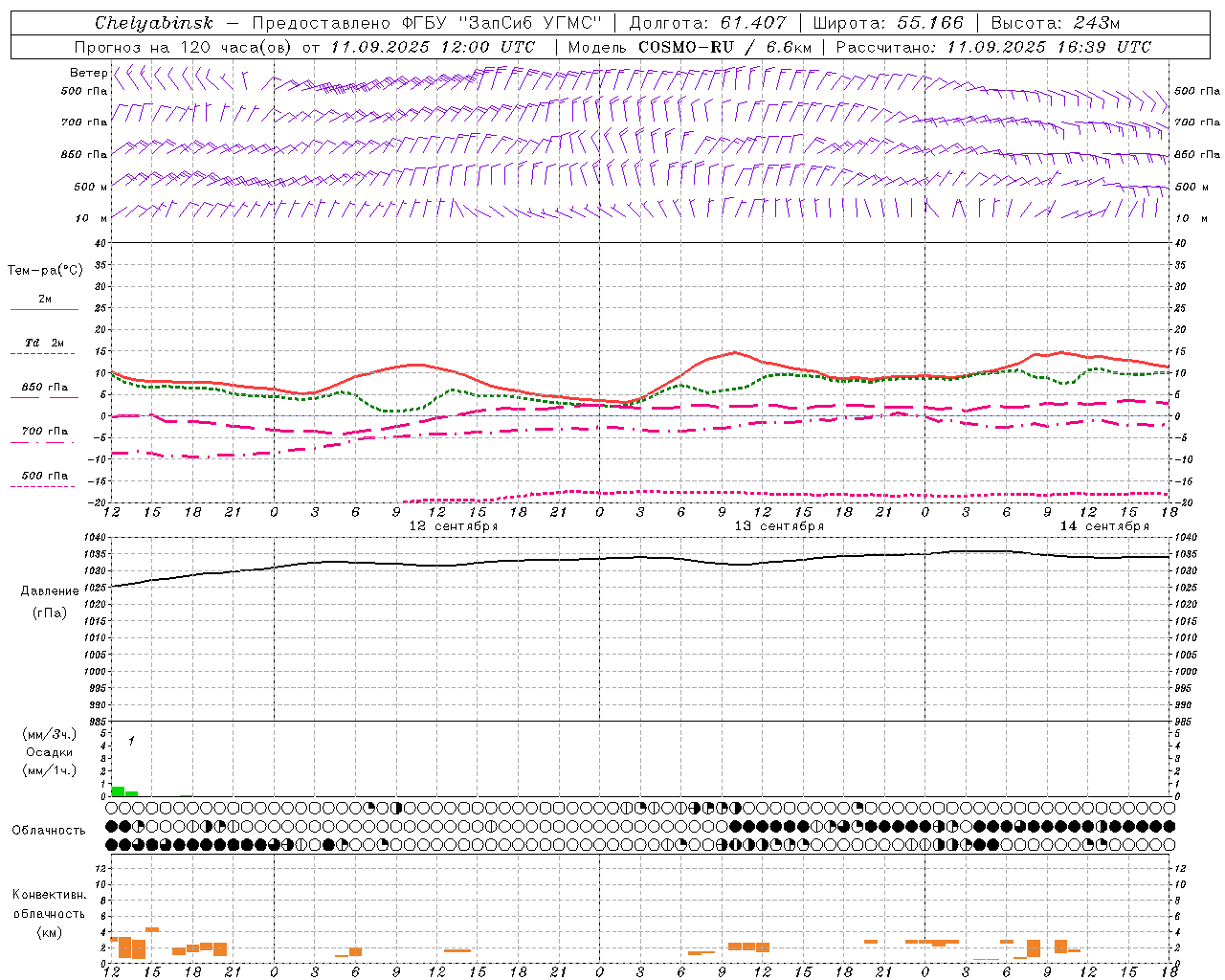This screenshot has height=980, width=1225.
Task: Click the forecast start 11.09.2025 12:00 UTC
Action: point(433,47)
